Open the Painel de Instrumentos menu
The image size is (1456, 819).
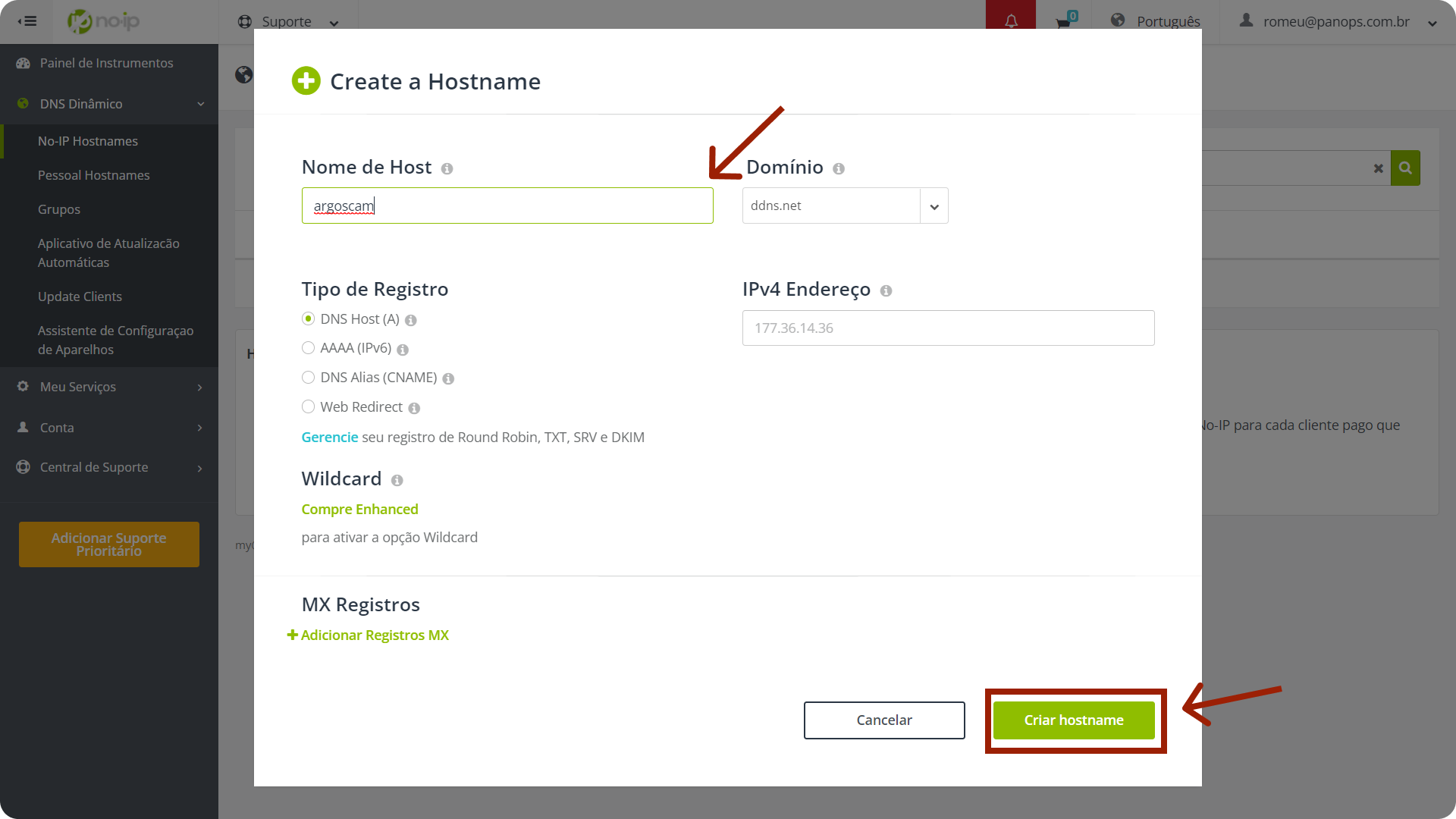click(x=106, y=62)
